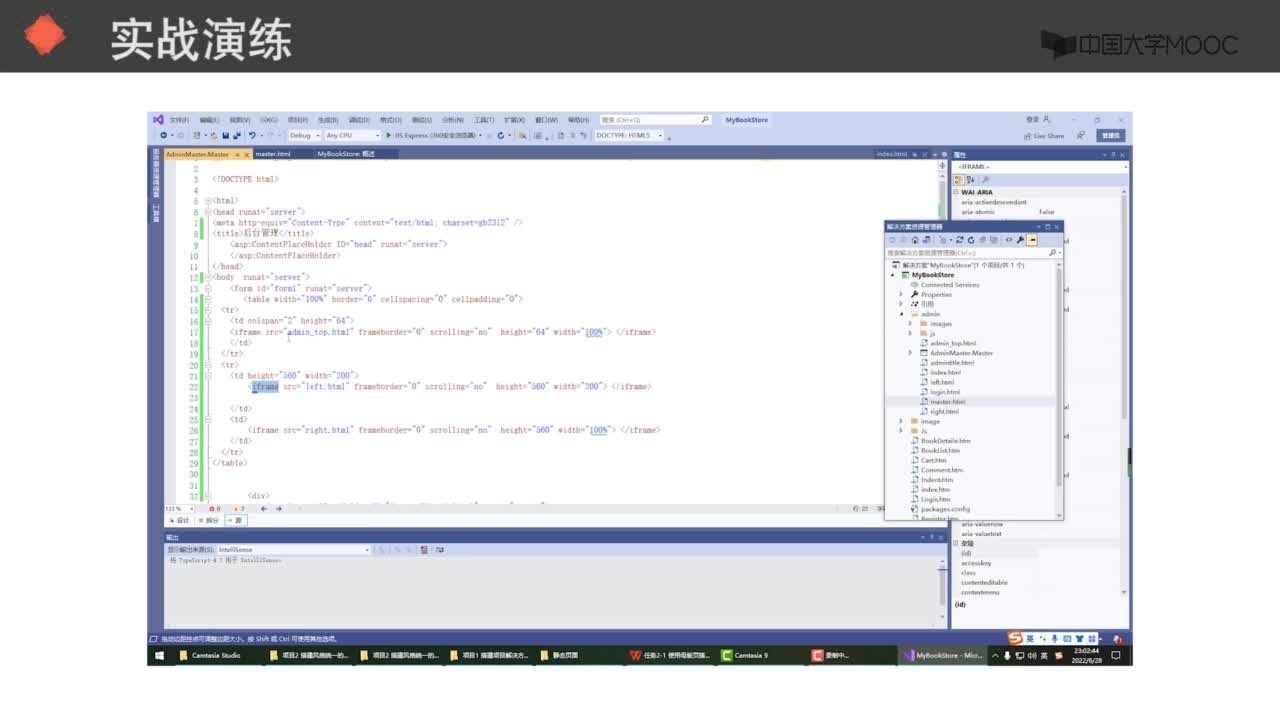This screenshot has width=1280, height=720.
Task: Open the Debug configuration dropdown
Action: [x=304, y=135]
